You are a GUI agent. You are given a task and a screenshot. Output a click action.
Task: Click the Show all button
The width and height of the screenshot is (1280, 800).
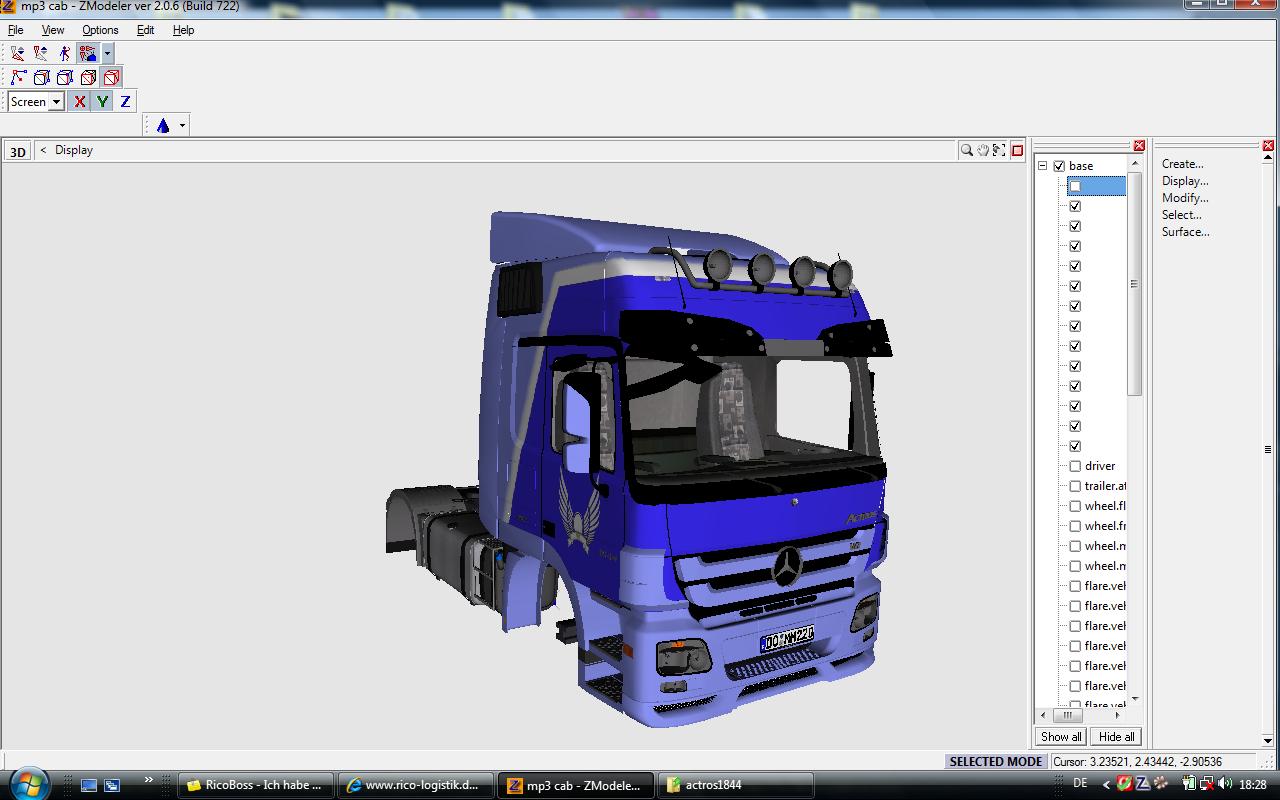[x=1061, y=737]
